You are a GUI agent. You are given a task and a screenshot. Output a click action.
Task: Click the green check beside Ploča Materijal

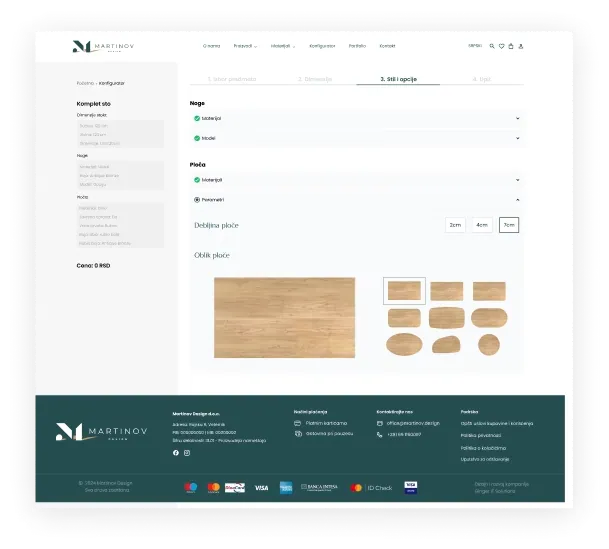pyautogui.click(x=197, y=180)
